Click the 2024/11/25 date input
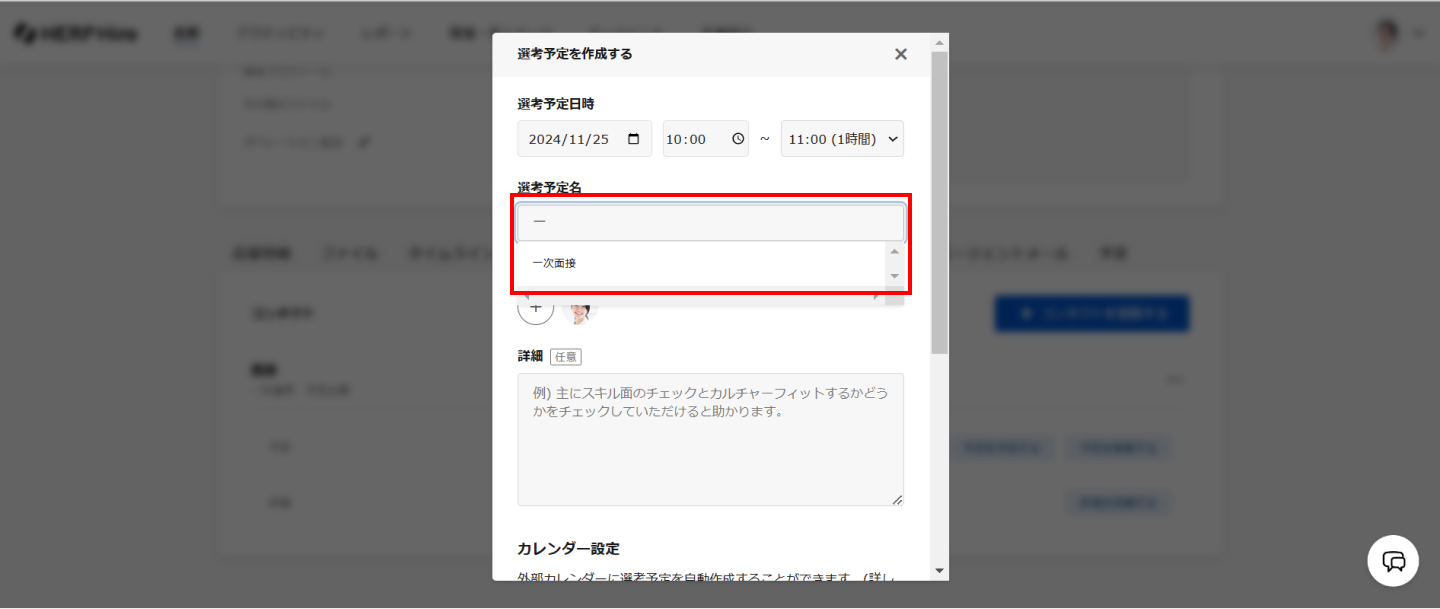Image resolution: width=1440 pixels, height=609 pixels. [x=584, y=139]
